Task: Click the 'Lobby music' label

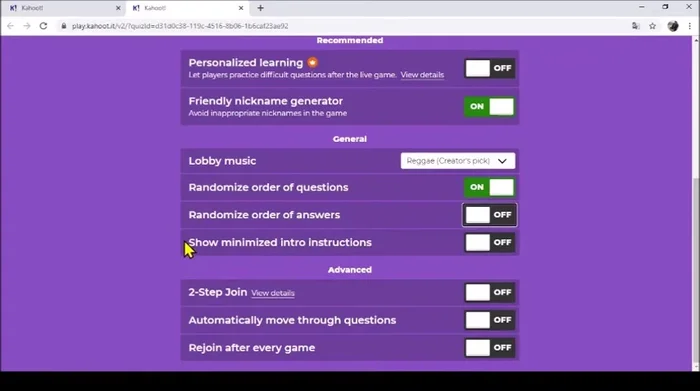Action: [222, 161]
